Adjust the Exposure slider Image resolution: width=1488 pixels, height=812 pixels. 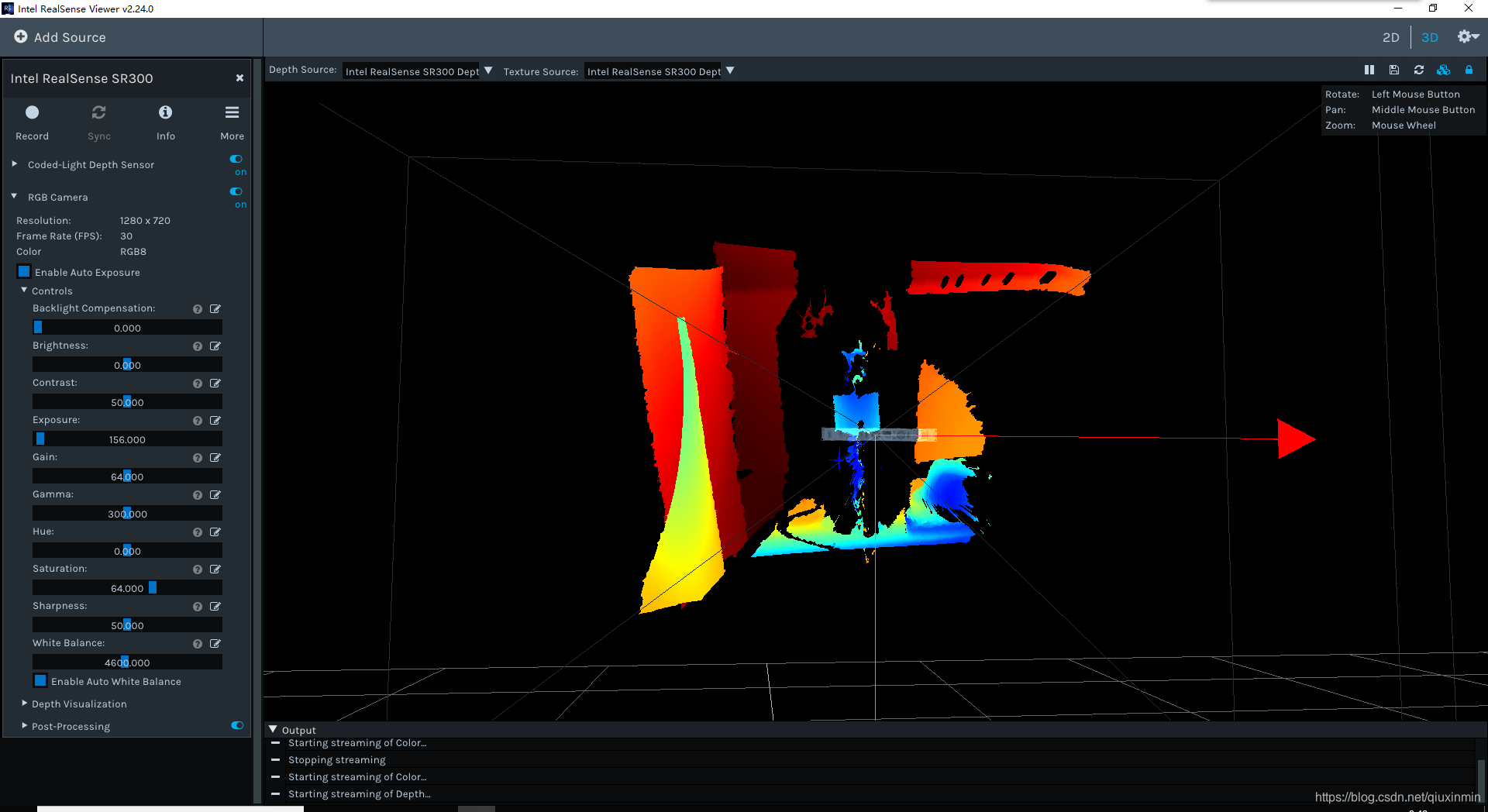click(x=127, y=439)
